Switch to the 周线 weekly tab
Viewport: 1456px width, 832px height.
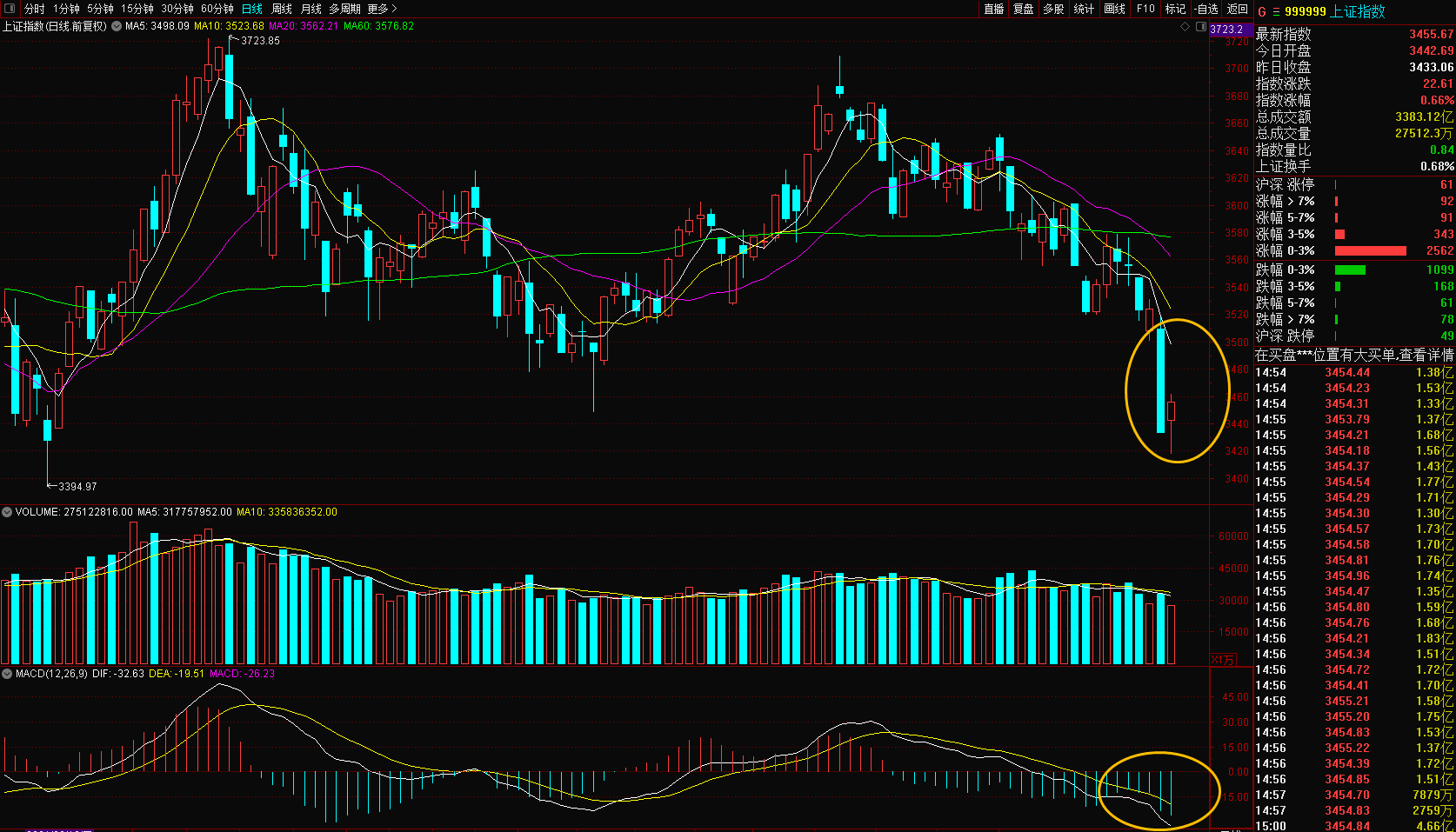click(x=282, y=9)
